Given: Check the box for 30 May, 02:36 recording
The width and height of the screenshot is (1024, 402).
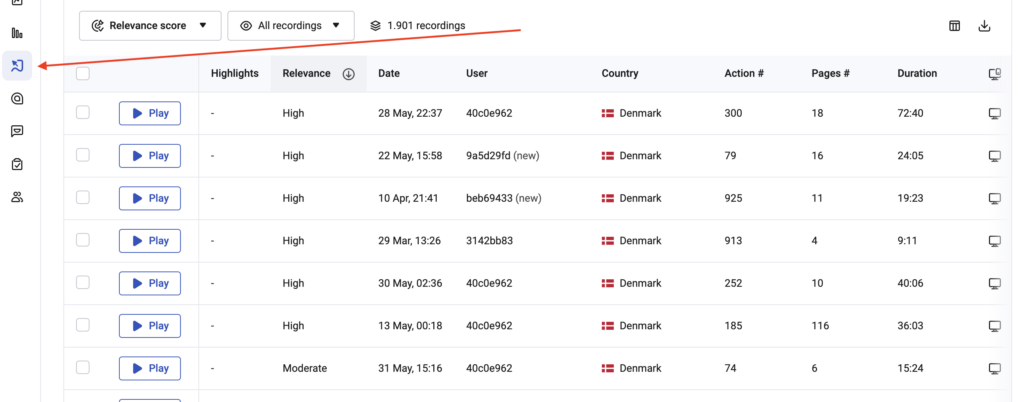Looking at the screenshot, I should coord(83,283).
